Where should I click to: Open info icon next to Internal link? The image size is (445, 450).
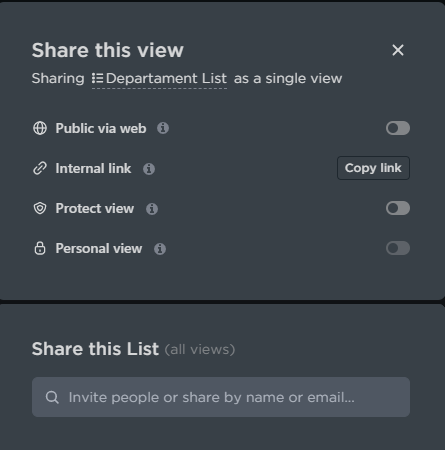149,169
